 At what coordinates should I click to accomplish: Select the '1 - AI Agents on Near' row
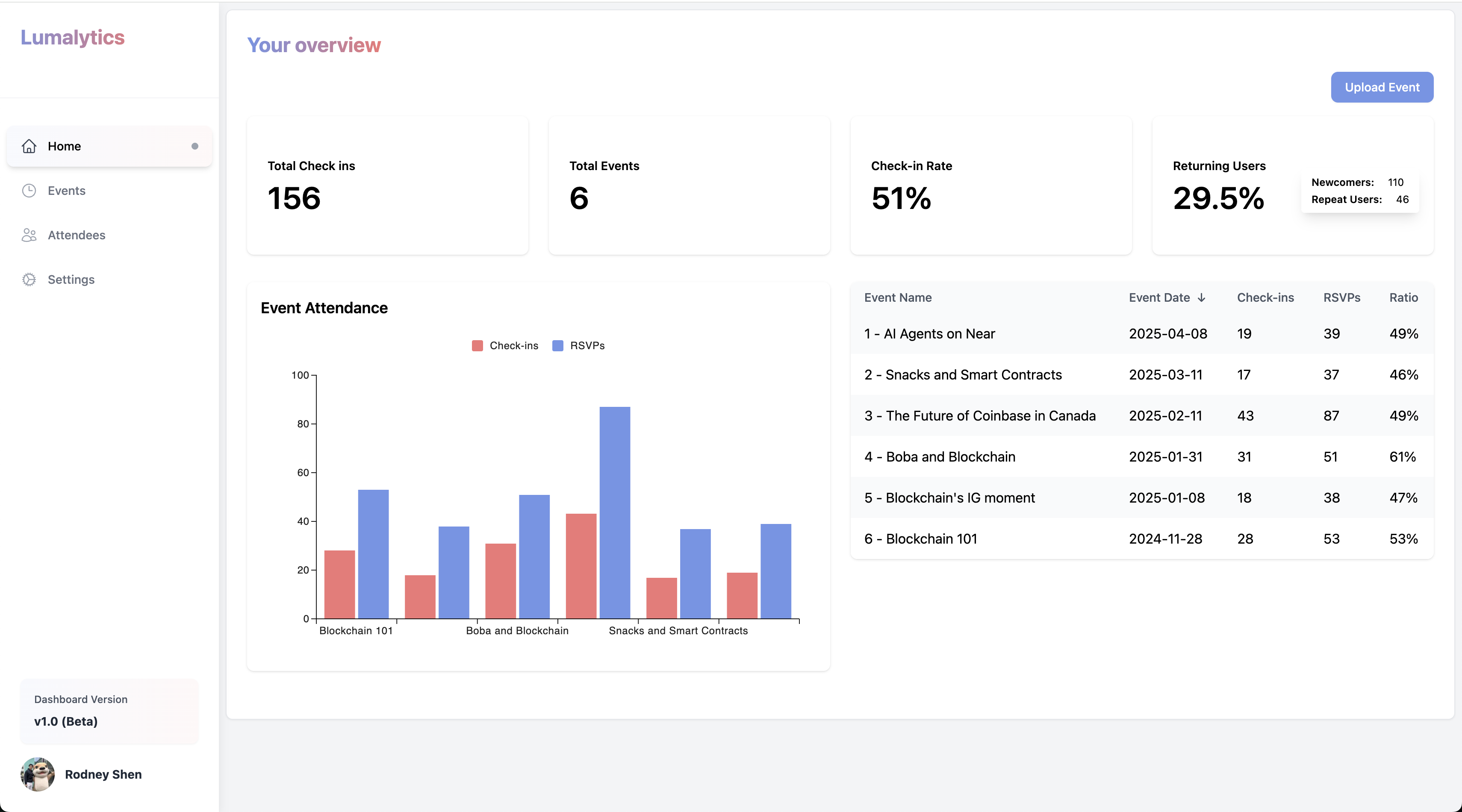coord(1142,334)
